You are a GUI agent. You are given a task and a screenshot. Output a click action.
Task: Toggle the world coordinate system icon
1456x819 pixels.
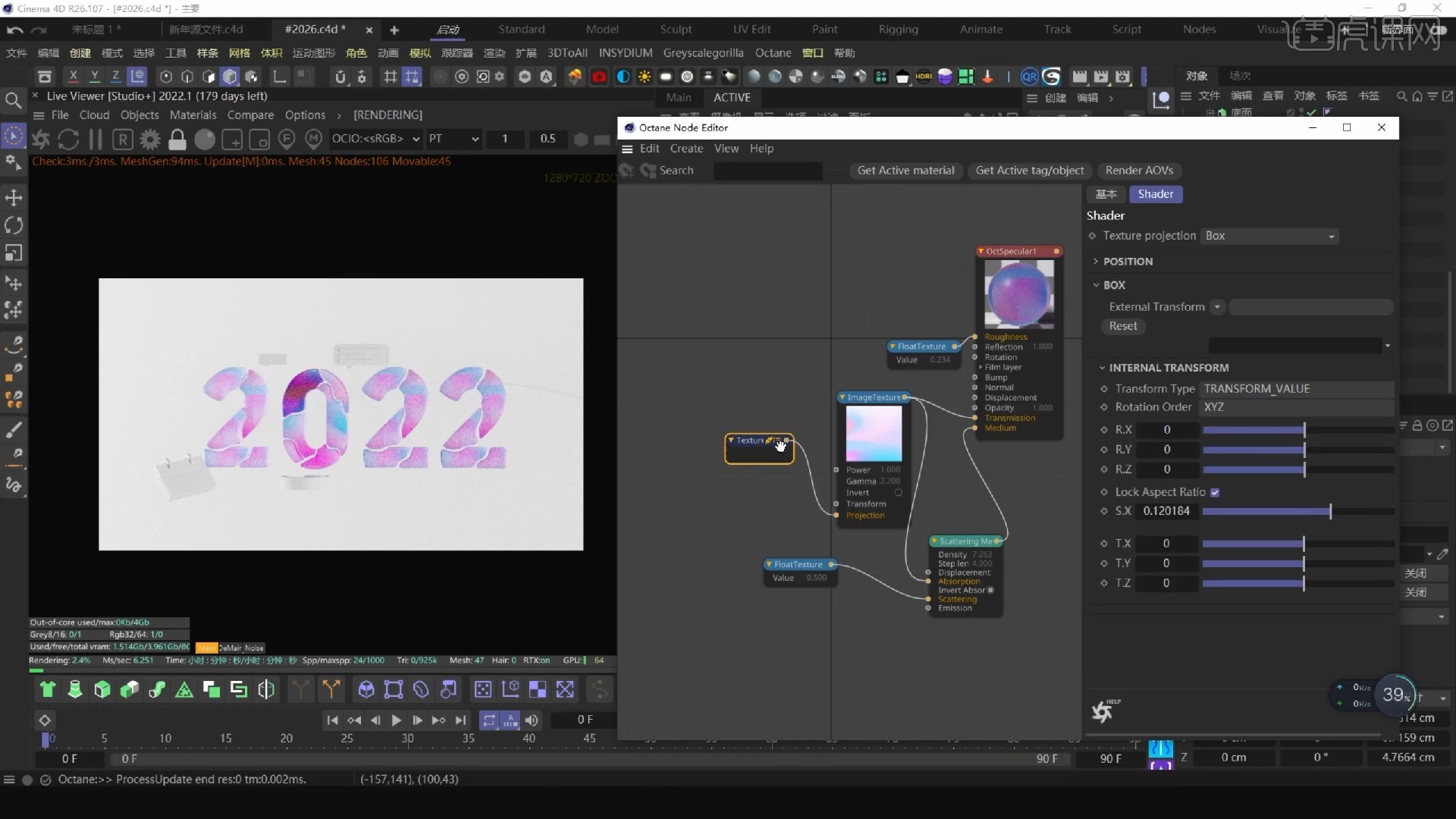pyautogui.click(x=137, y=77)
